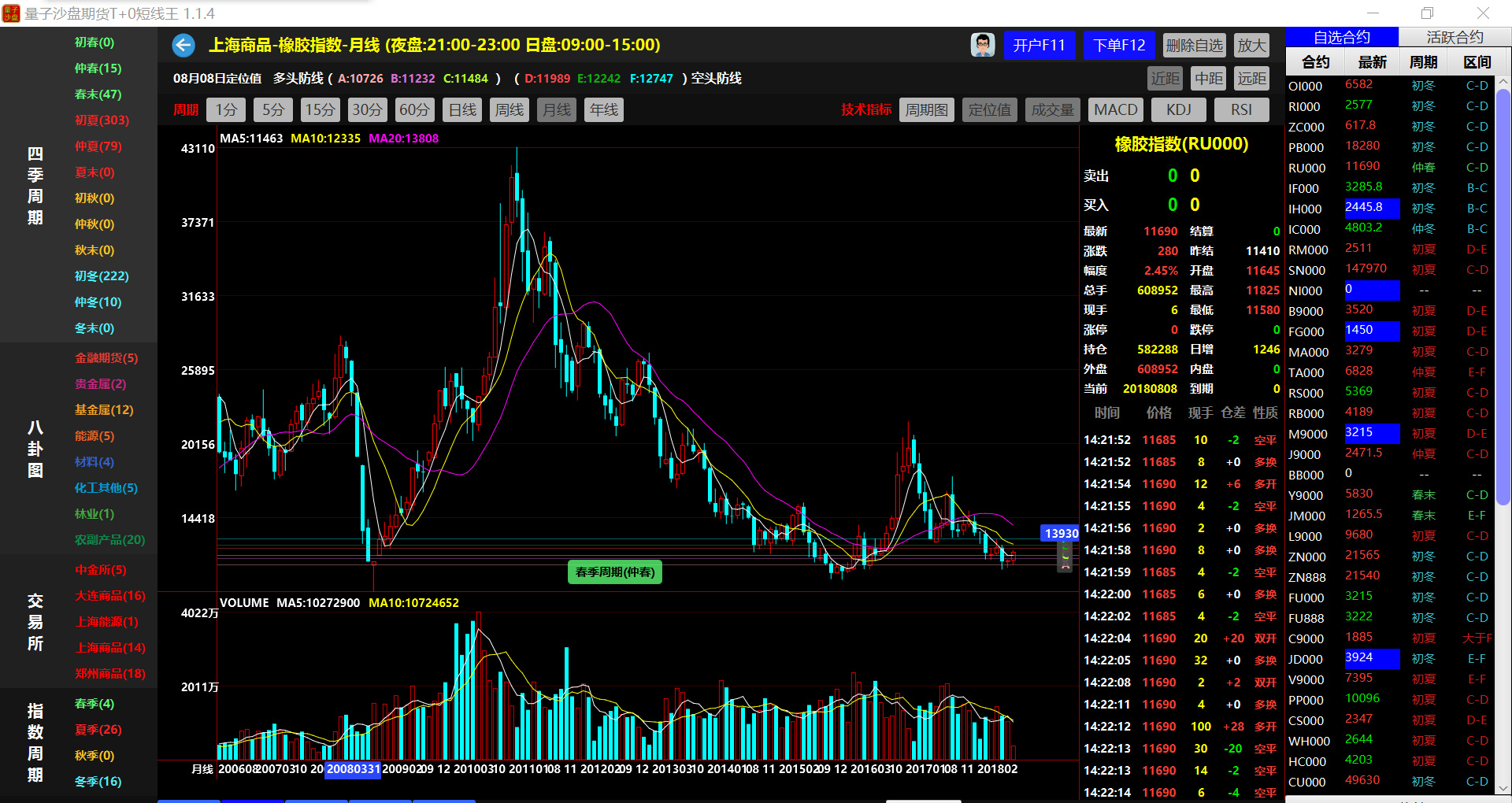Select the 近距 view button
The image size is (1512, 803).
[x=1165, y=78]
